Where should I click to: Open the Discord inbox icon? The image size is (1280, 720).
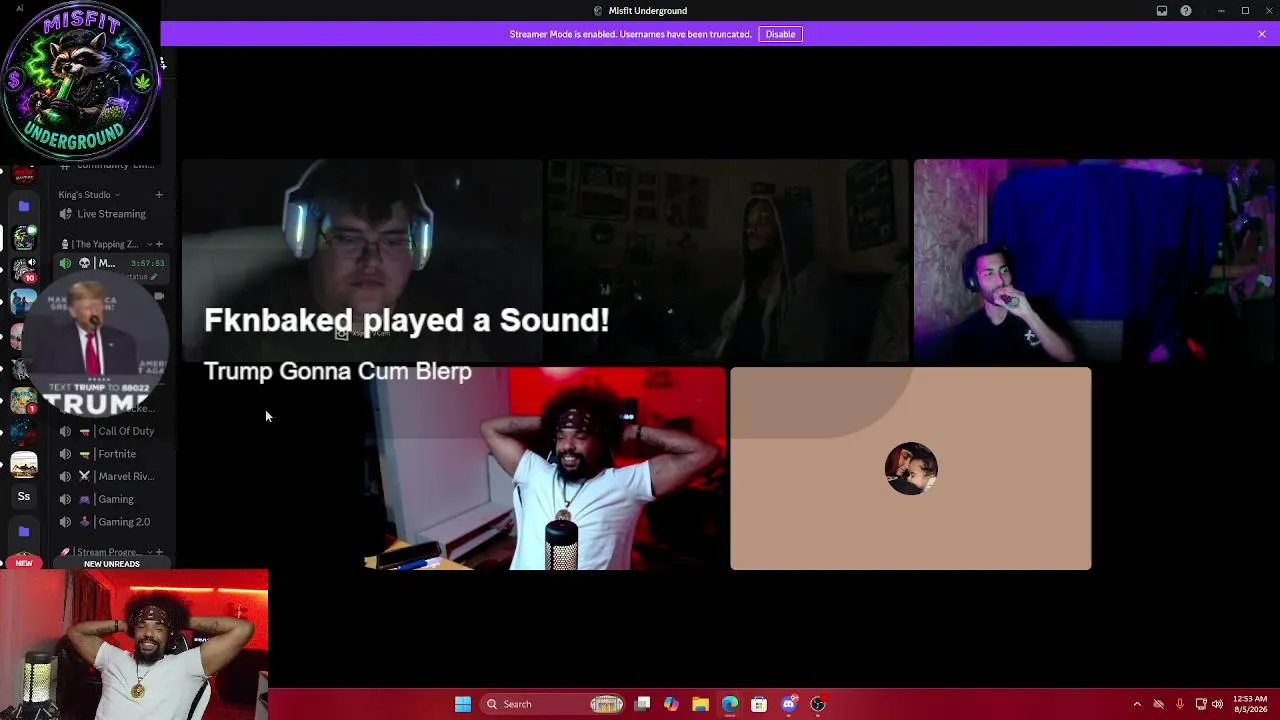(1162, 11)
